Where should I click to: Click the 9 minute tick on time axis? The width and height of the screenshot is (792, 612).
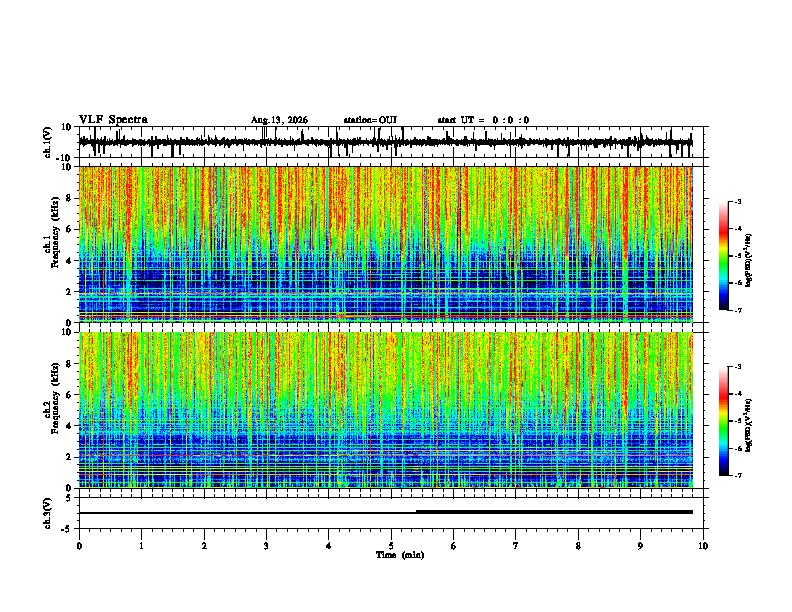640,546
